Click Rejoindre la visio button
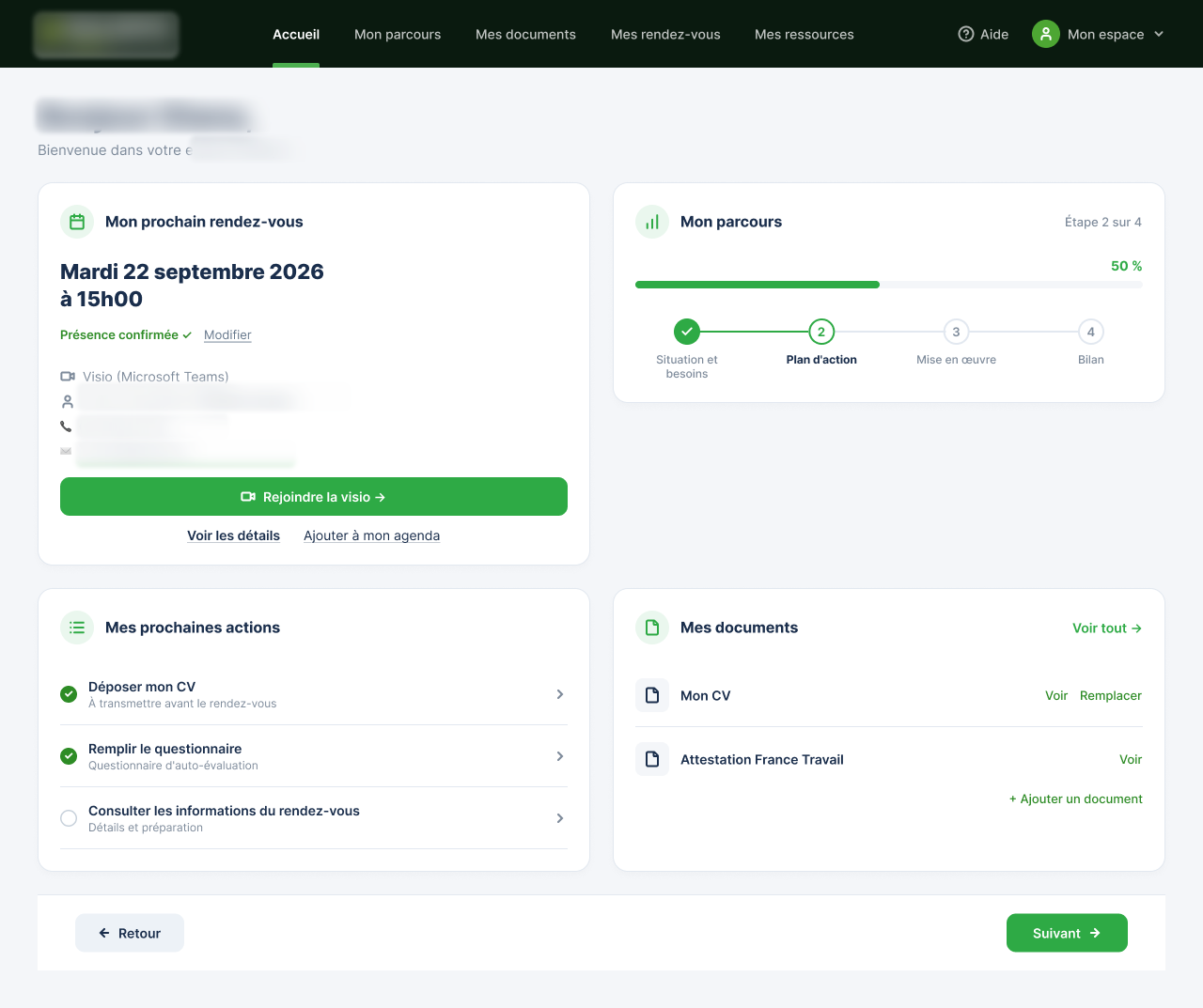This screenshot has width=1203, height=1008. [x=314, y=497]
